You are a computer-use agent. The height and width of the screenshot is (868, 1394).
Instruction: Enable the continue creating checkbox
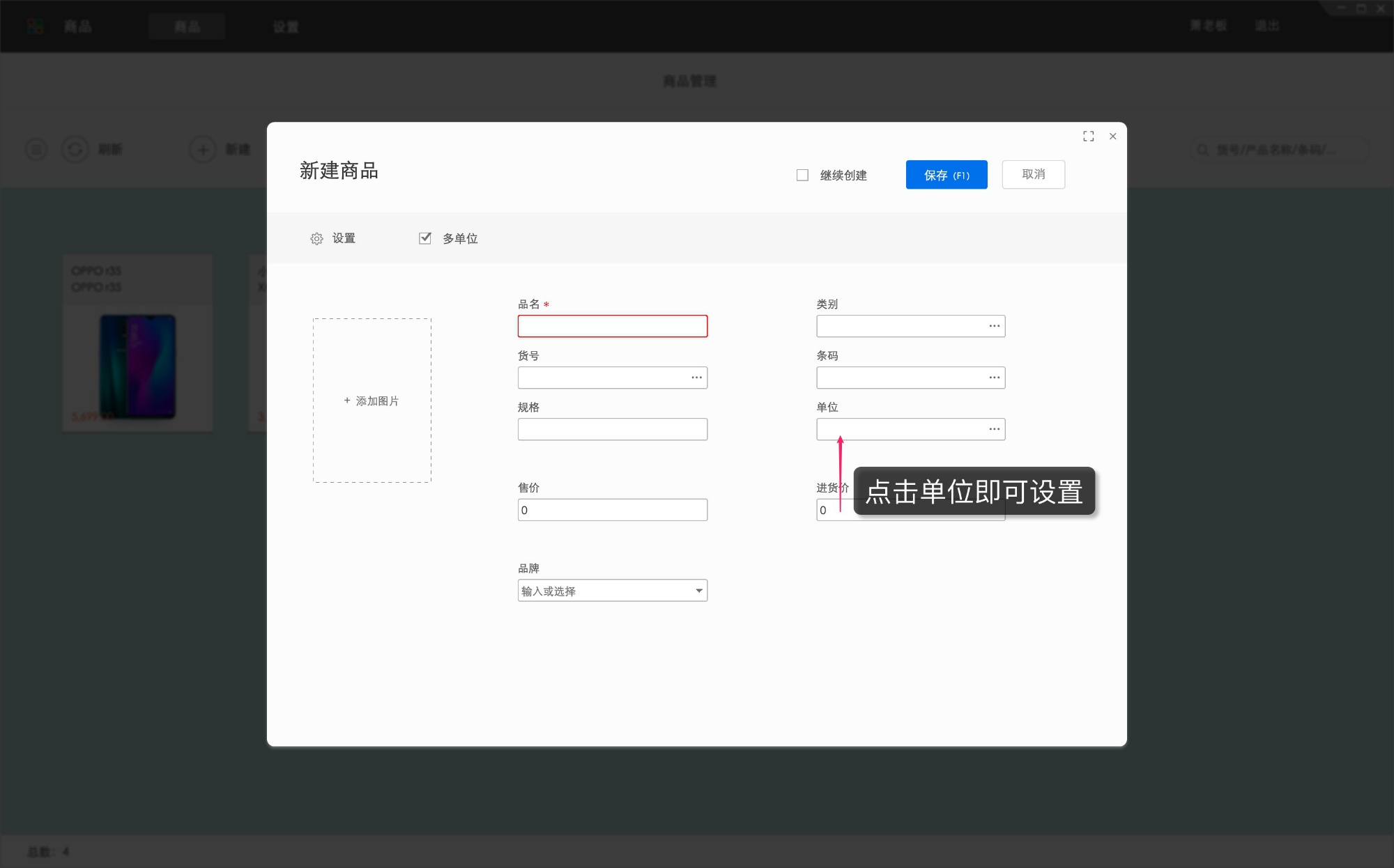click(802, 176)
